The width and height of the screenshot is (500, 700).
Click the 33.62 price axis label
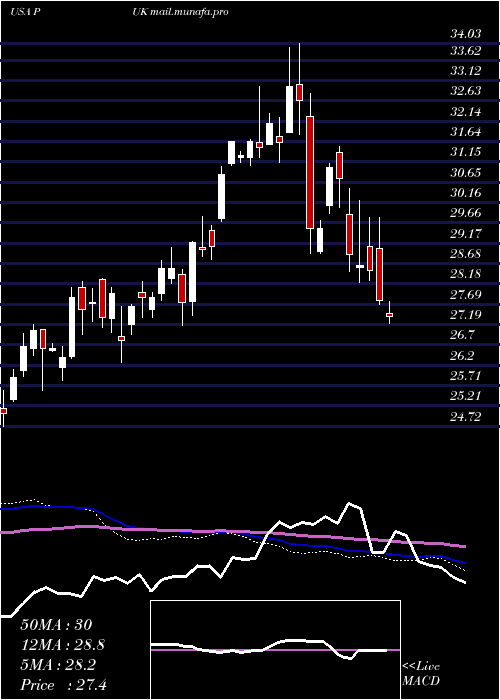click(x=465, y=50)
